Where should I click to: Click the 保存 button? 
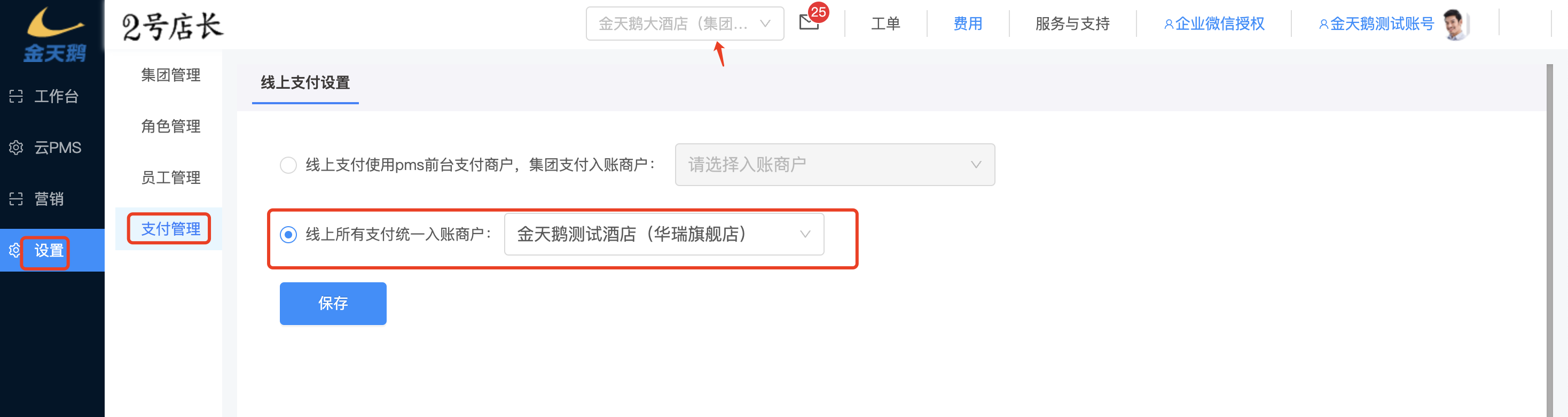tap(333, 303)
